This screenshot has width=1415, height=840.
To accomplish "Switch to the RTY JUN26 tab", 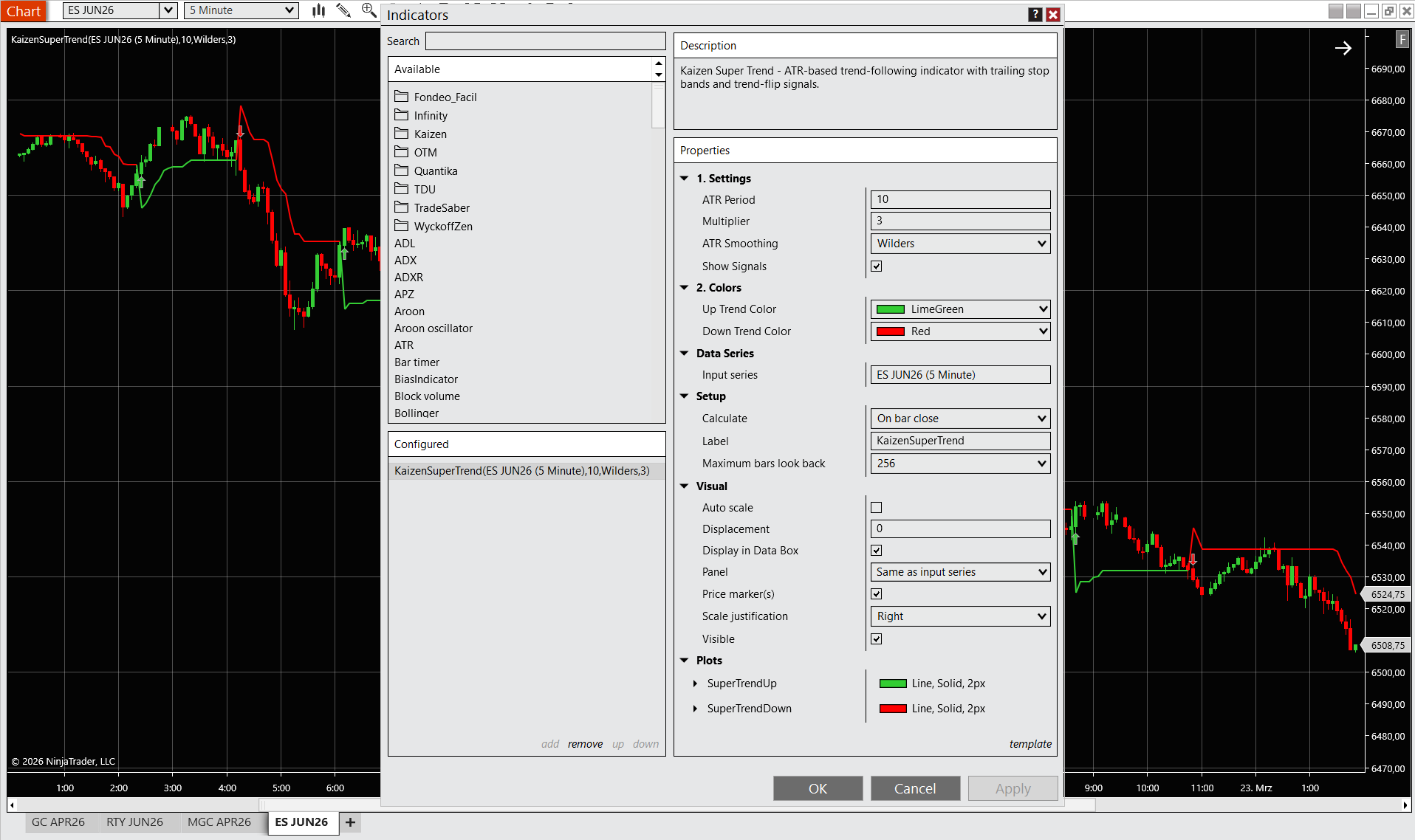I will pos(134,822).
